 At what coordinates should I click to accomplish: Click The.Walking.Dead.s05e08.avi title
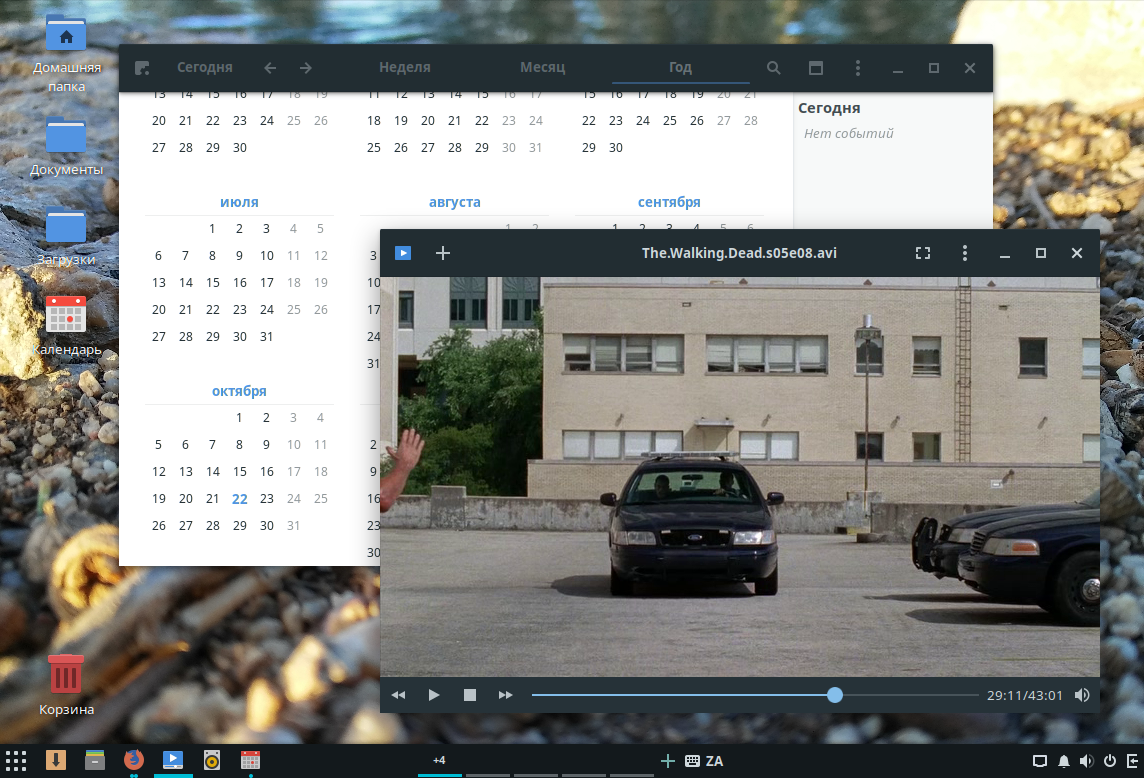click(x=739, y=253)
